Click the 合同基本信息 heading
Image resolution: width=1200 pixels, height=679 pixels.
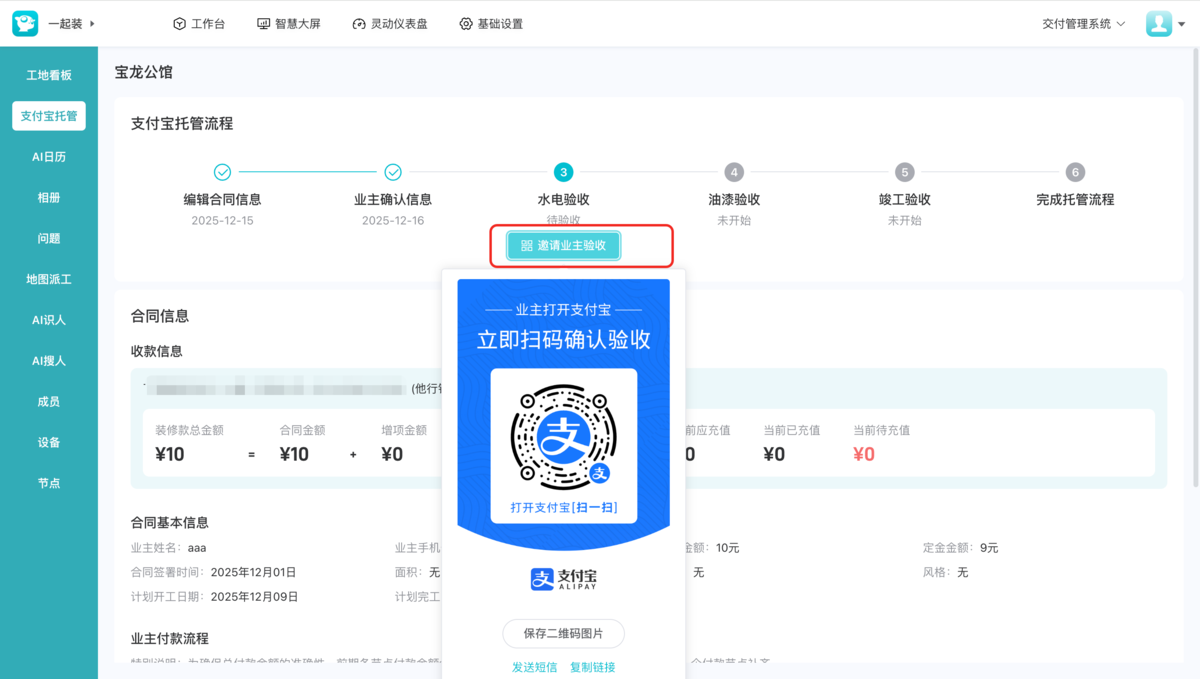tap(170, 522)
